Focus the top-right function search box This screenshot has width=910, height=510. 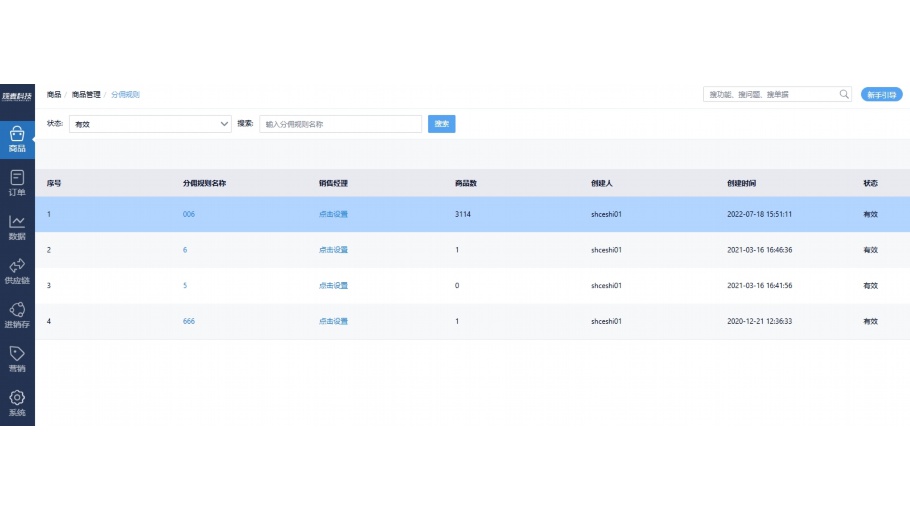tap(768, 94)
